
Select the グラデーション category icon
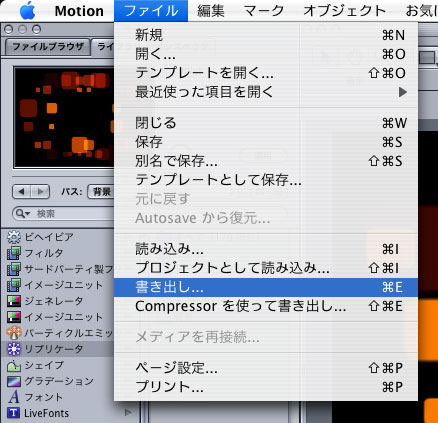14,381
